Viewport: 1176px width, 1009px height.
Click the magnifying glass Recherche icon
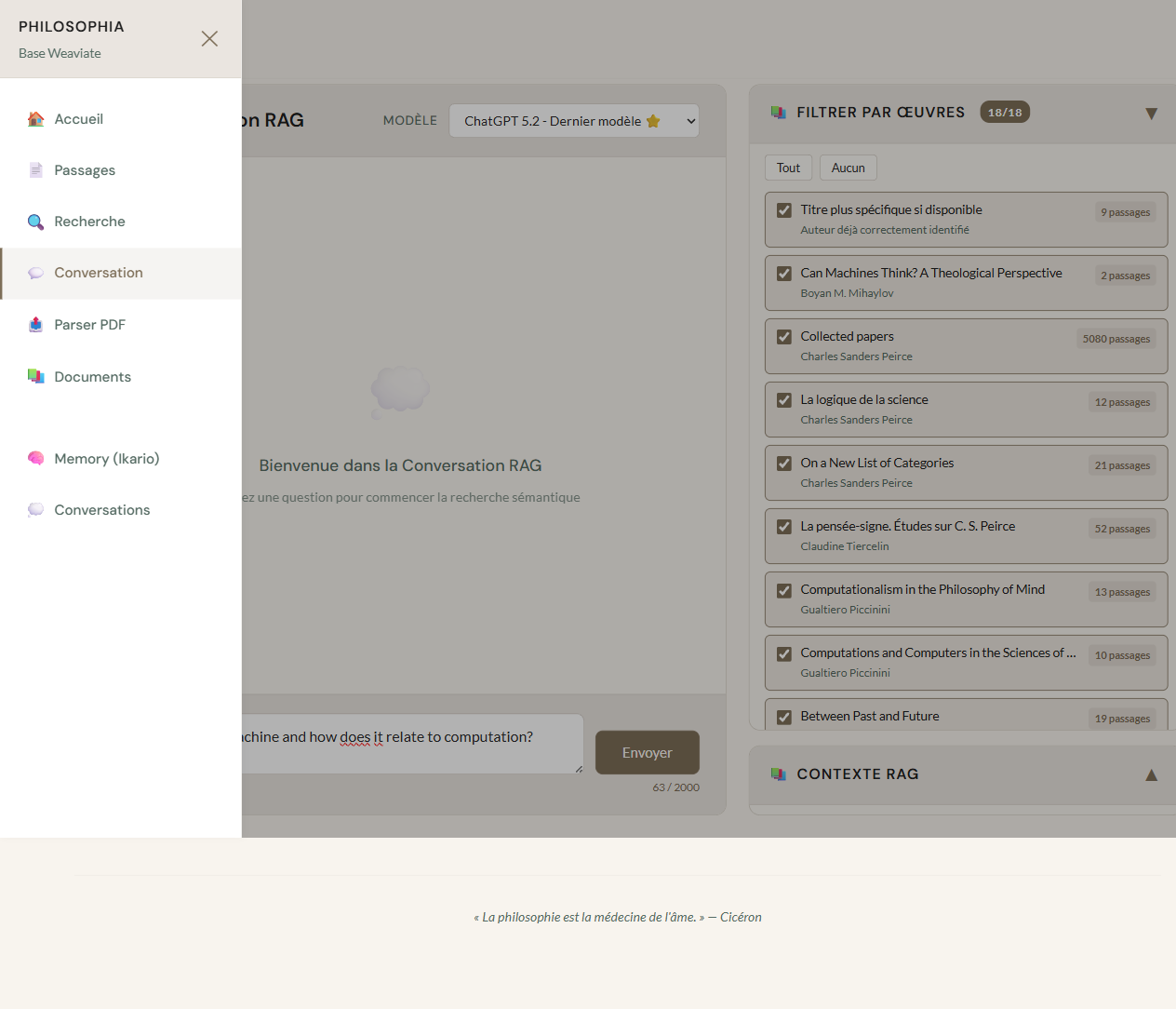[x=35, y=222]
